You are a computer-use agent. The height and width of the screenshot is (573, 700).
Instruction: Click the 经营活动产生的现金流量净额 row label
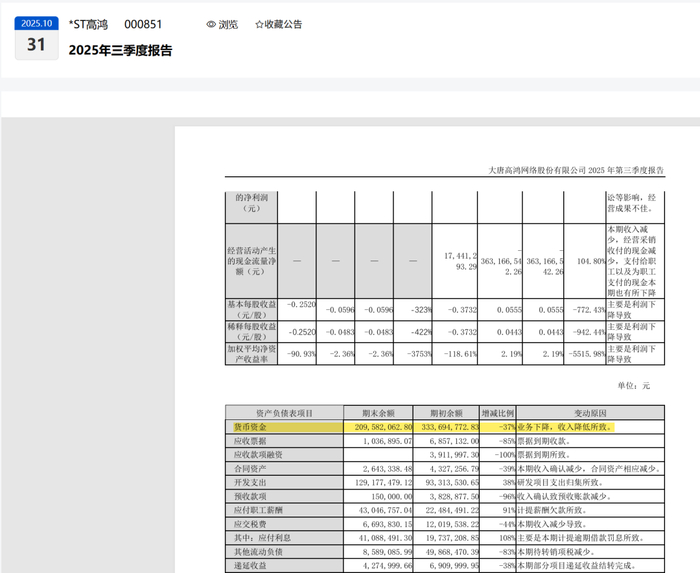point(252,261)
